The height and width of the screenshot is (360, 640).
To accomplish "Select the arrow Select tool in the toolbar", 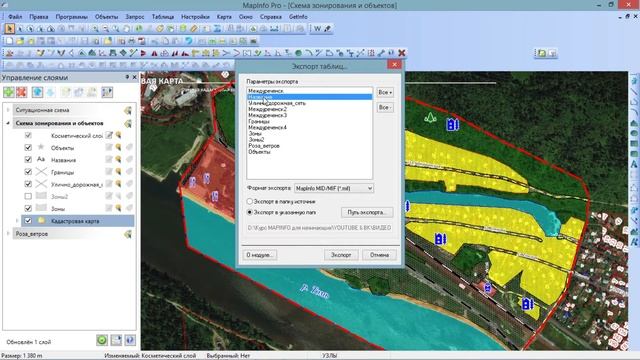I will 9,29.
